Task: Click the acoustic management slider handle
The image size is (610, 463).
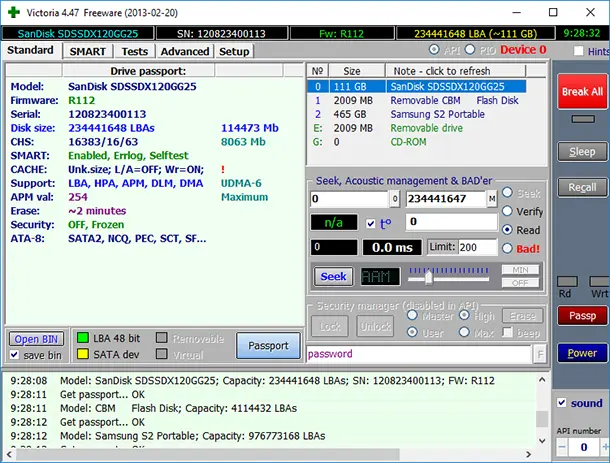Action: (x=428, y=278)
